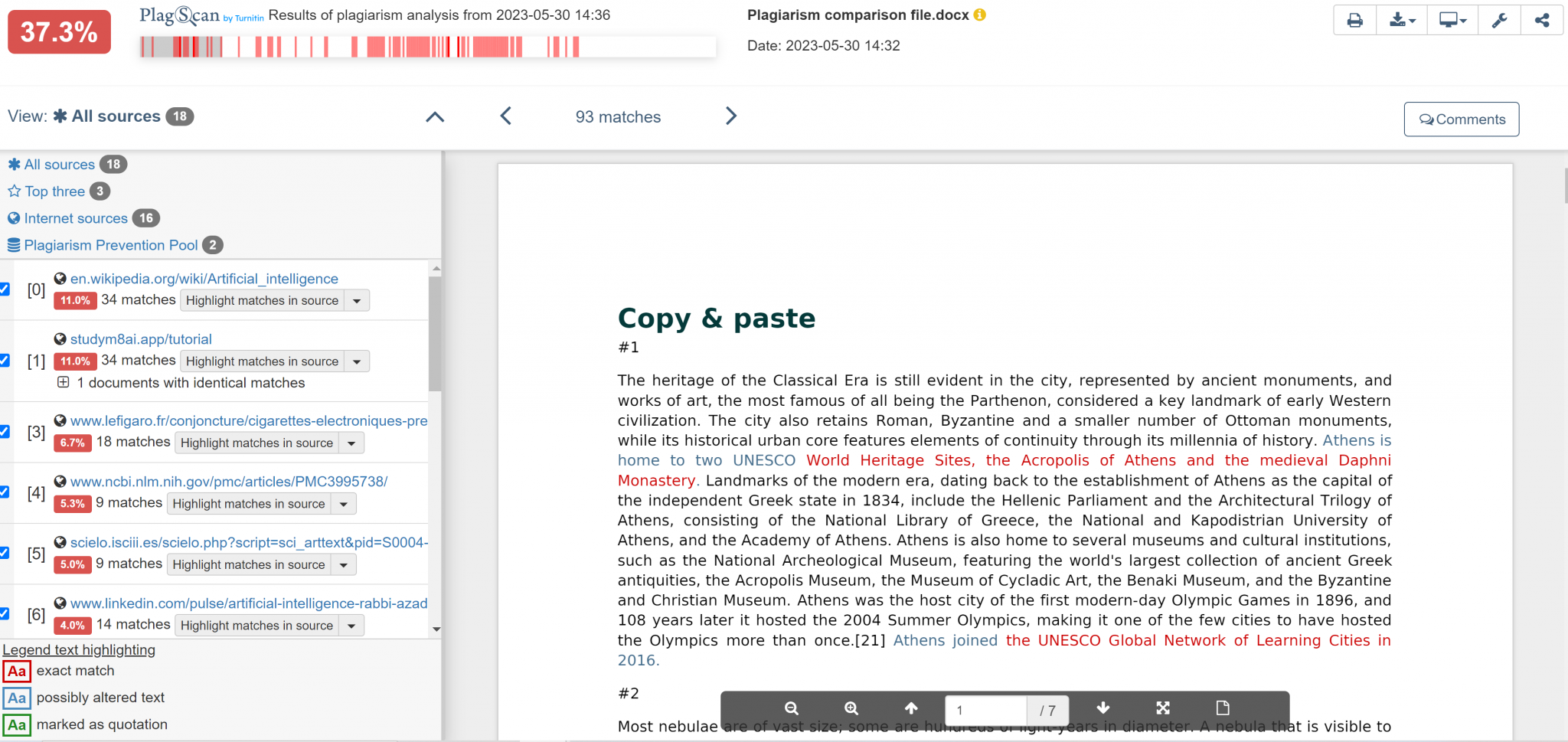Uncheck the linkedin.com pulse source
1568x742 pixels.
pos(5,613)
